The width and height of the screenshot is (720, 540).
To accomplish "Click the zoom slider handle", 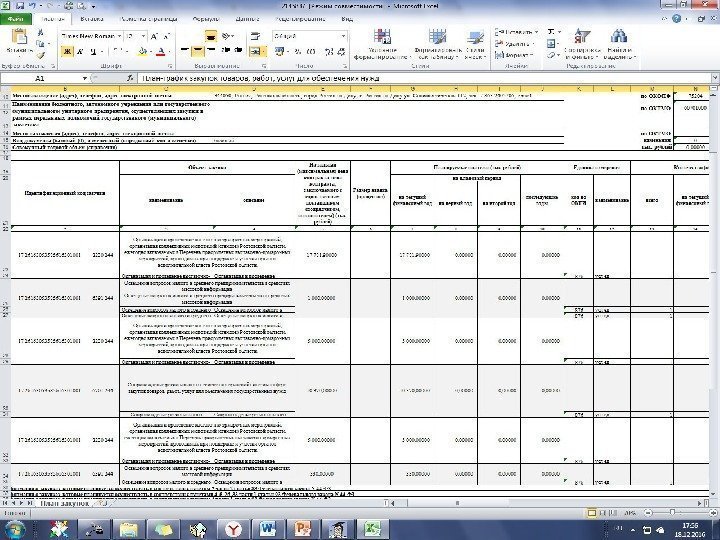I will click(672, 512).
